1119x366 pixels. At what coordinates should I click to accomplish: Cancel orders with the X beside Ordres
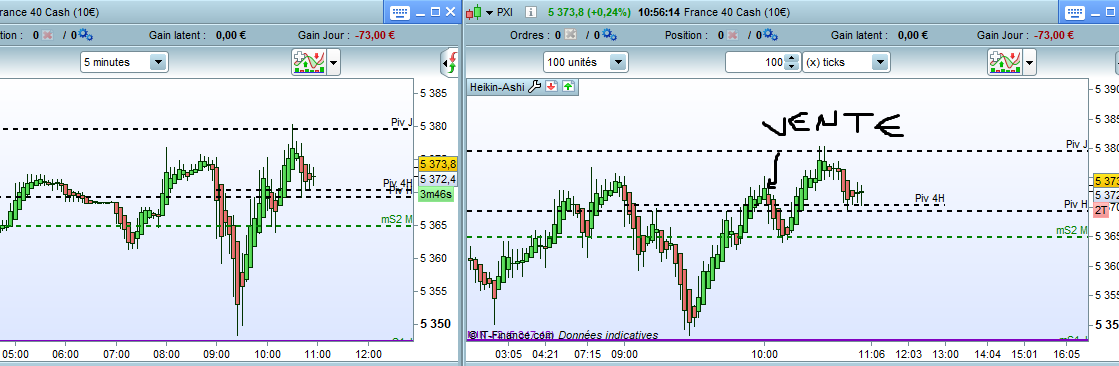click(x=570, y=34)
